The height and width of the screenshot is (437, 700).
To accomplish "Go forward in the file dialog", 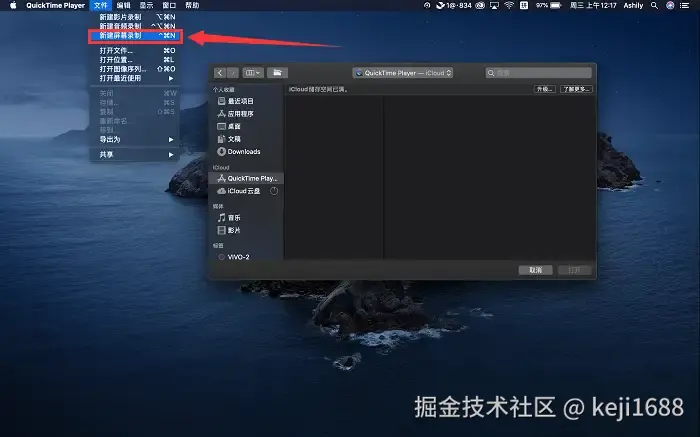I will (233, 73).
